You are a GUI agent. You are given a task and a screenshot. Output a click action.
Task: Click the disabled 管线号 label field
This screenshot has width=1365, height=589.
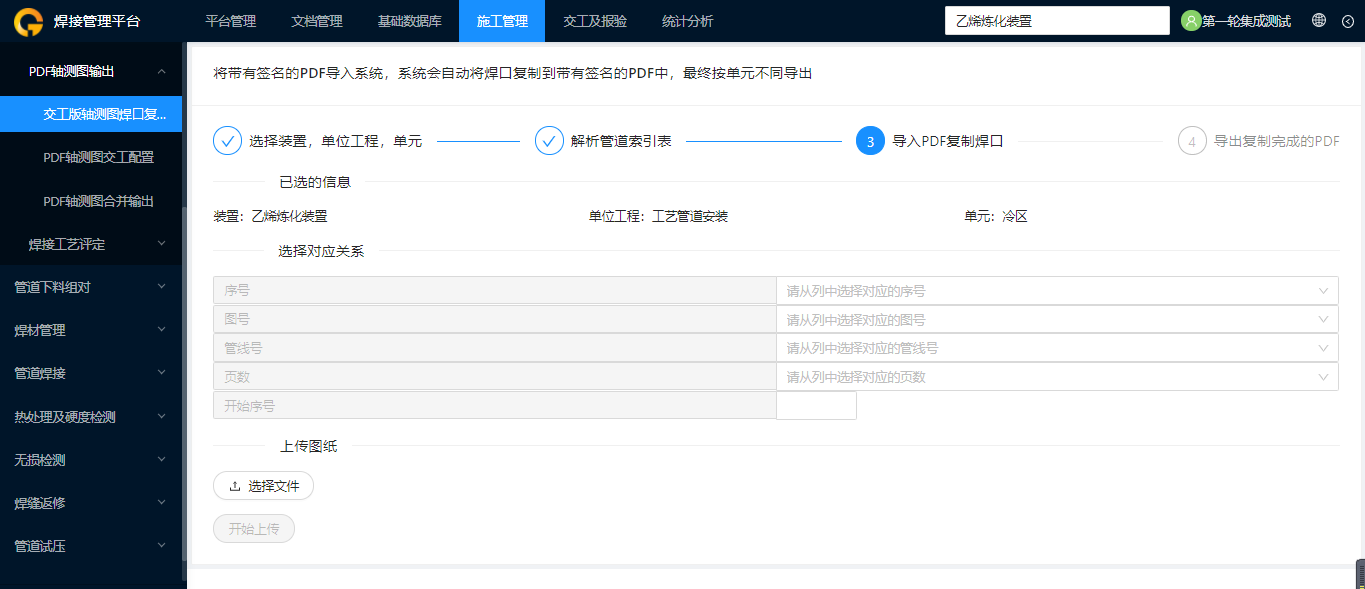pyautogui.click(x=495, y=348)
